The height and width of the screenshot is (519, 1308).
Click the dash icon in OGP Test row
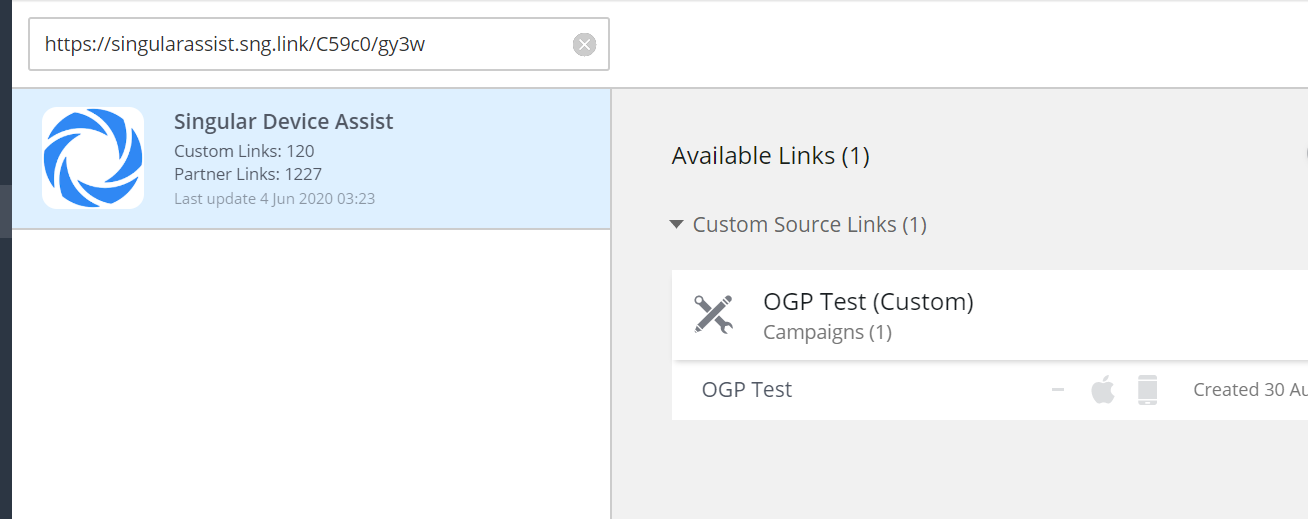pyautogui.click(x=1057, y=390)
